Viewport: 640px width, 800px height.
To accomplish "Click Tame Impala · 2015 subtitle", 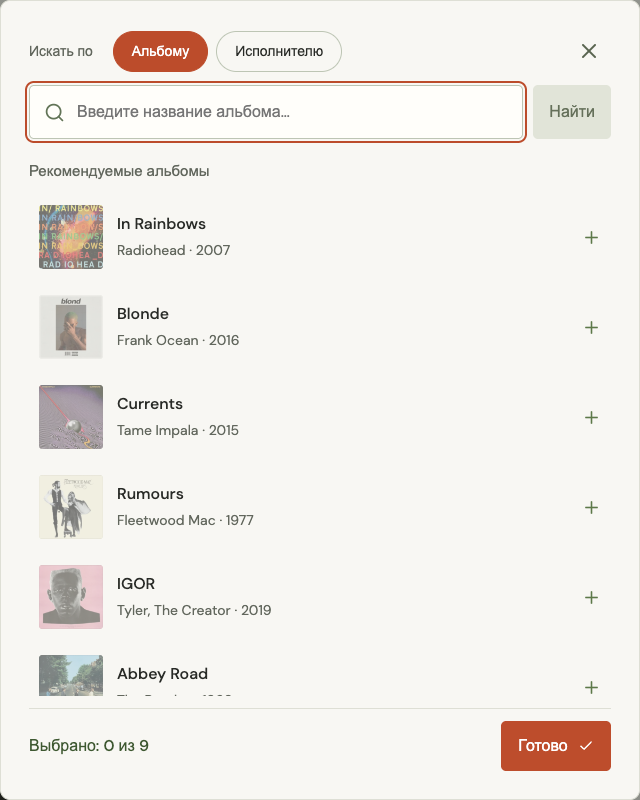I will coord(178,431).
